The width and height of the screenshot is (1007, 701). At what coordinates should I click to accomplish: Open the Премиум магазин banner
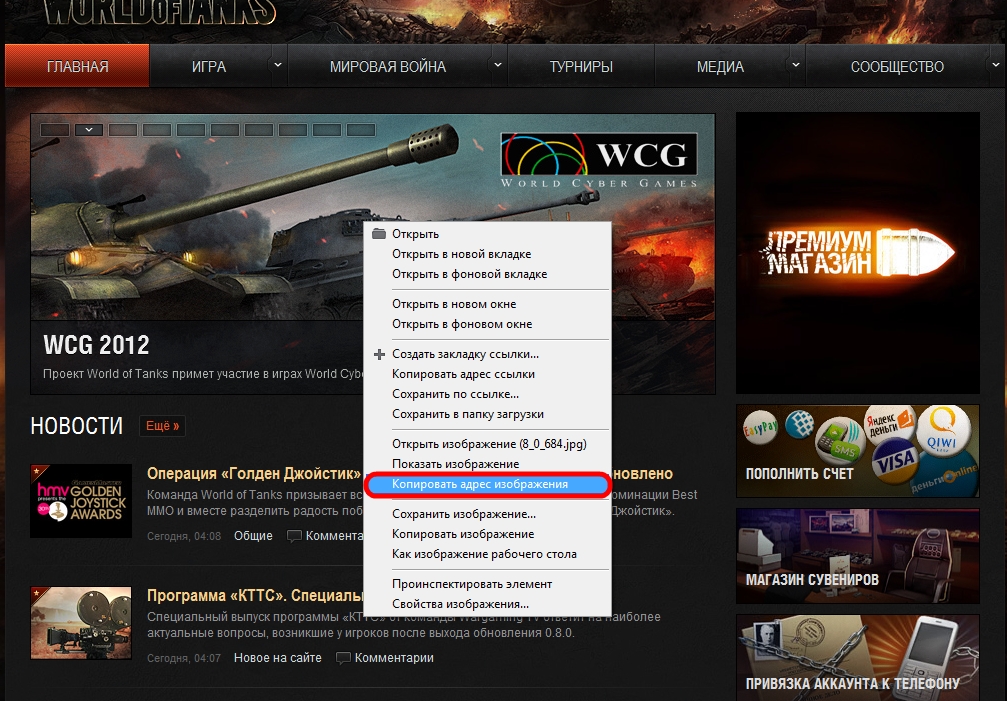click(857, 253)
